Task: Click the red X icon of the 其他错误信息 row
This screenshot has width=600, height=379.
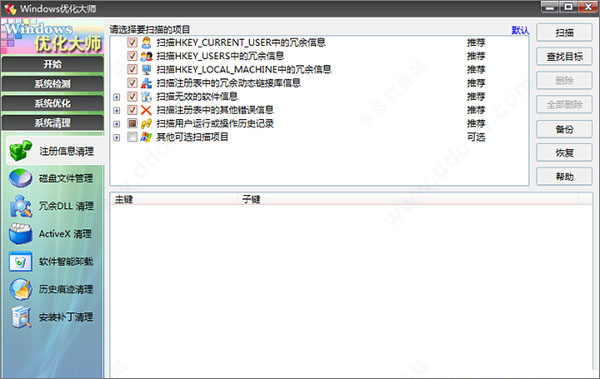Action: point(146,110)
